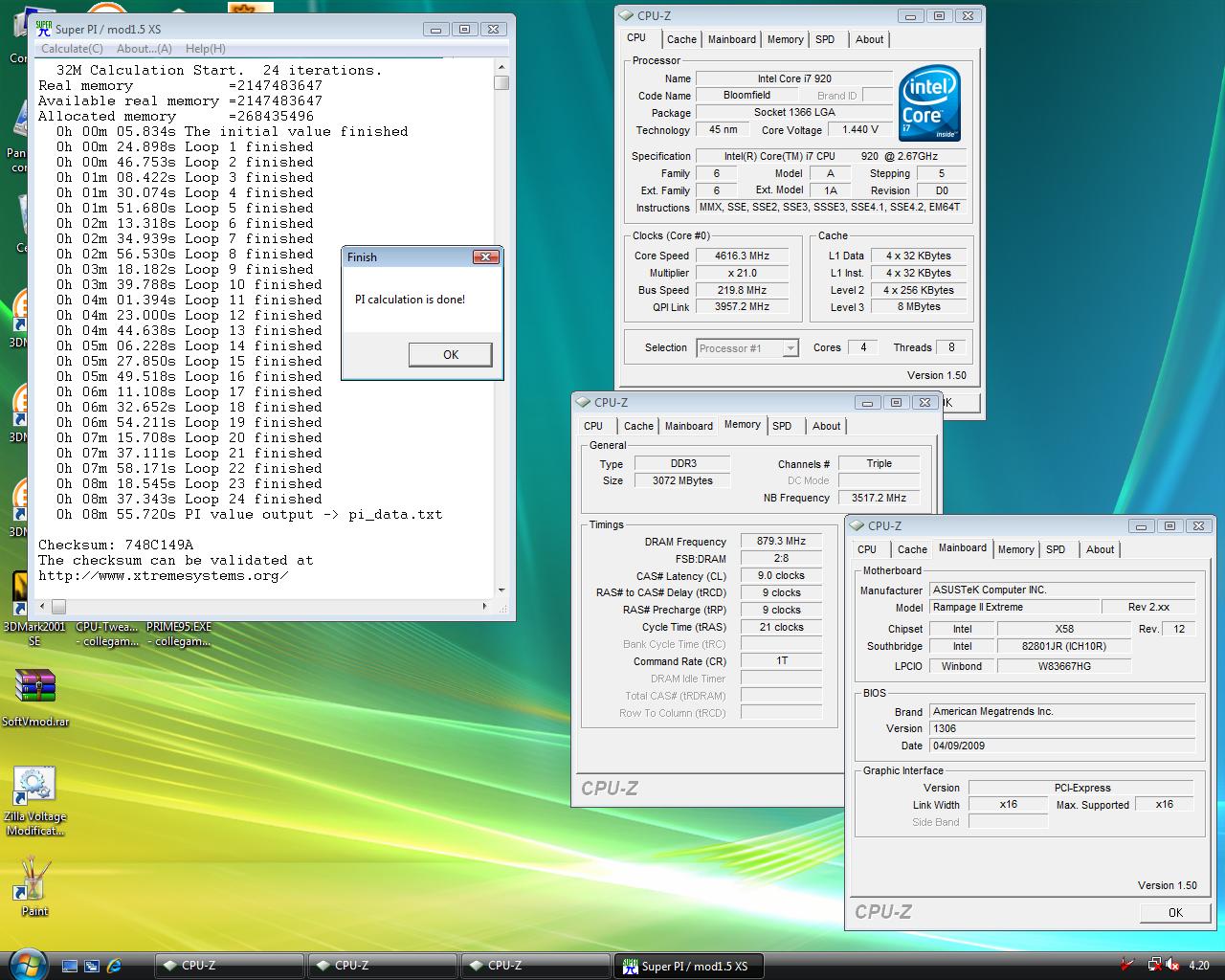Screen dimensions: 1225x980
Task: Open the Processor #1 selection dropdown
Action: 746,348
